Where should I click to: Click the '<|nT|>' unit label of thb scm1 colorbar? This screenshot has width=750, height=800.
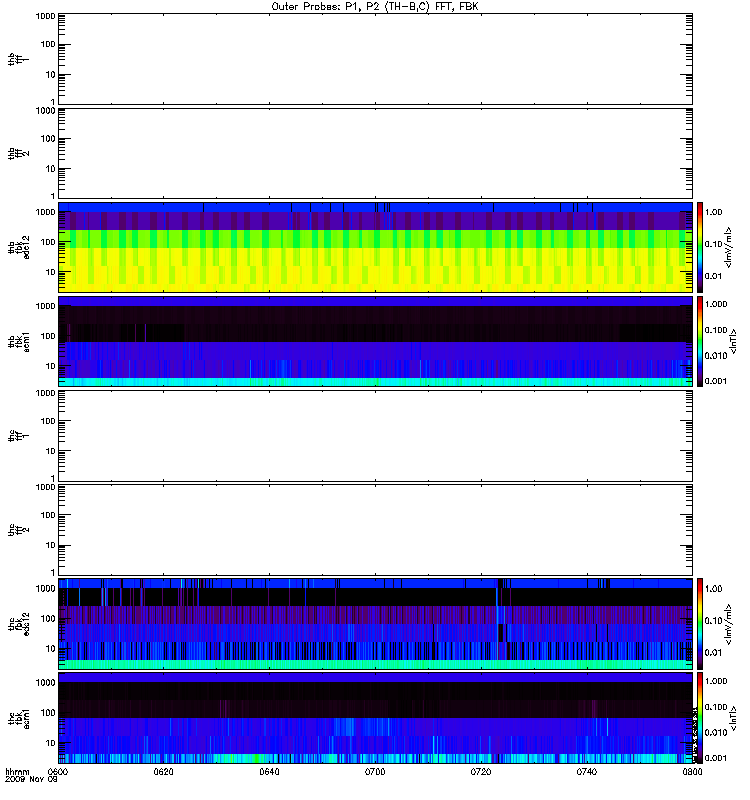click(733, 342)
